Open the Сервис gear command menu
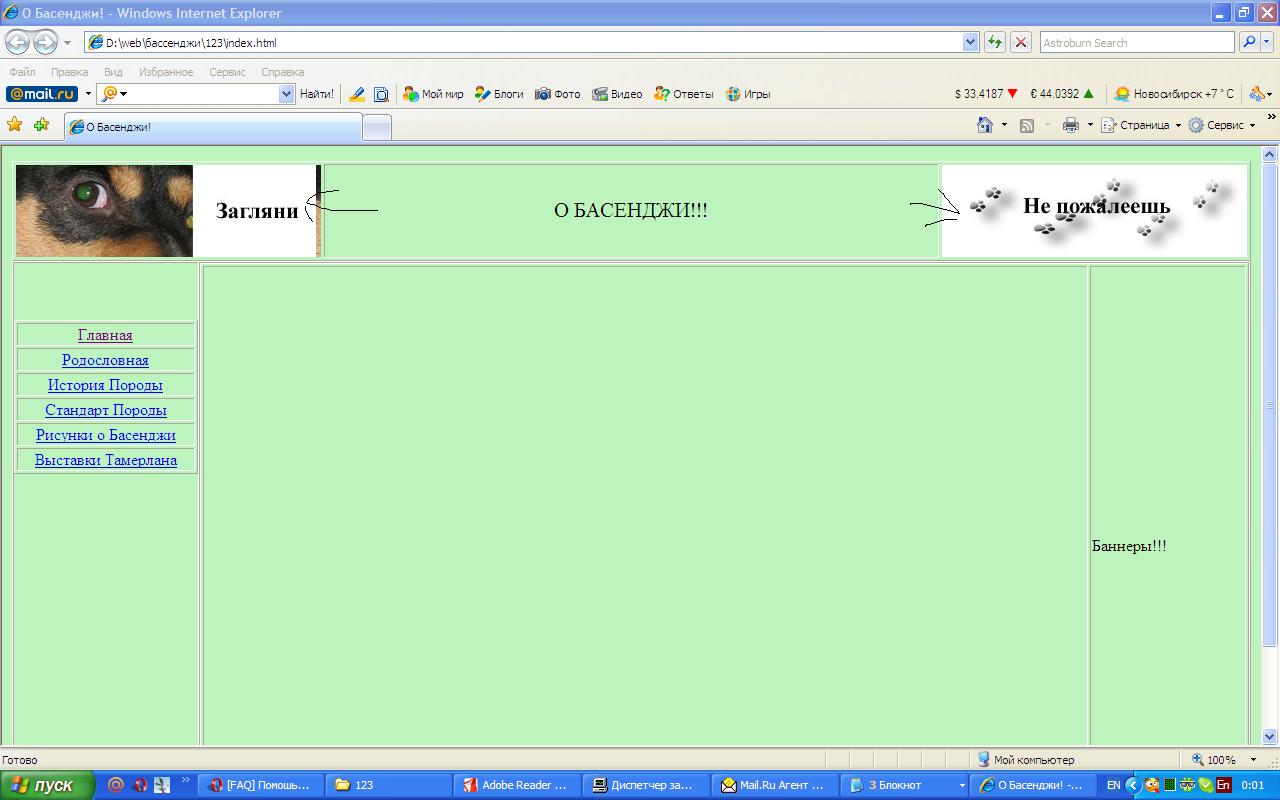1280x800 pixels. (x=1221, y=125)
